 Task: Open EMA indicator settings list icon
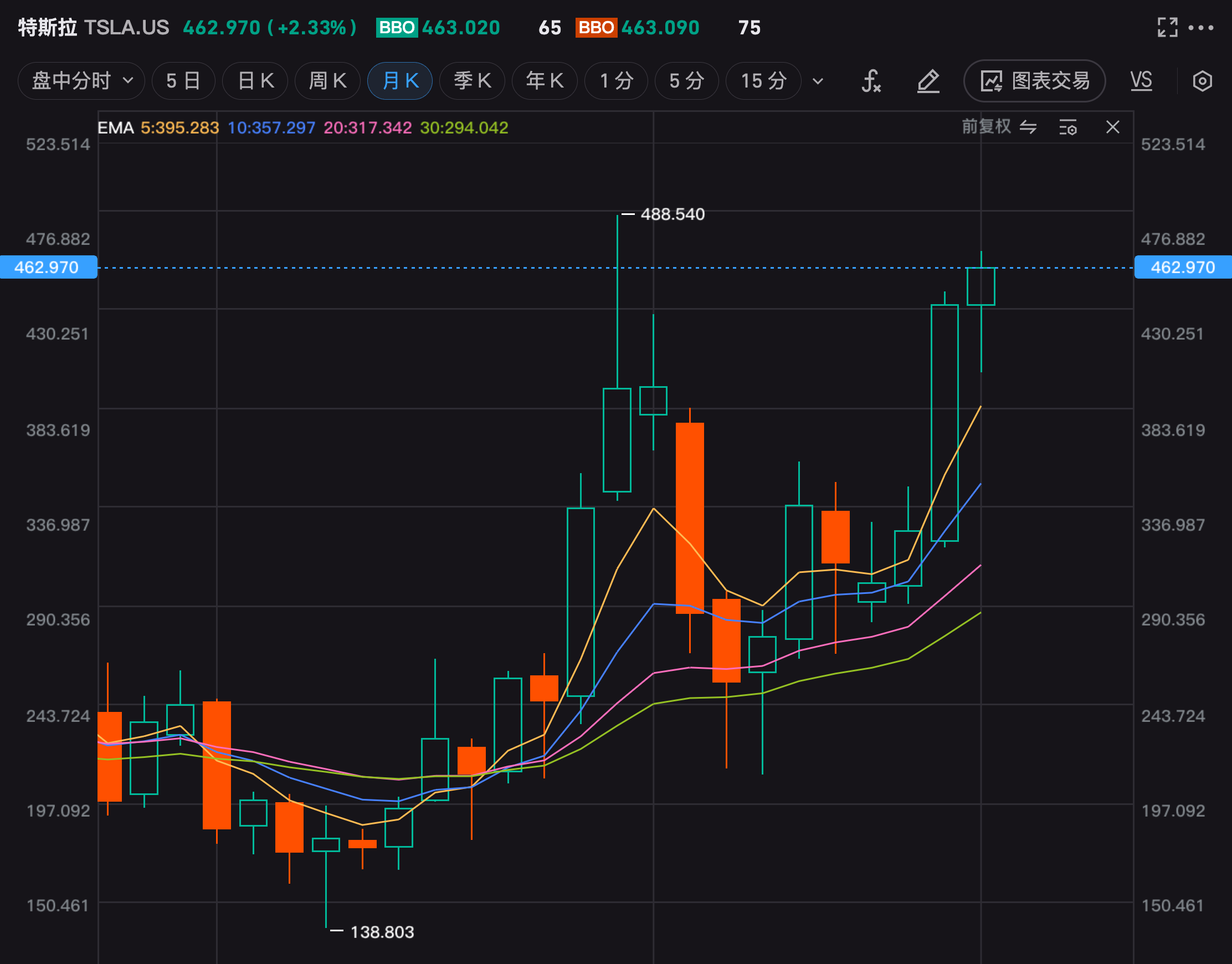(x=1067, y=127)
